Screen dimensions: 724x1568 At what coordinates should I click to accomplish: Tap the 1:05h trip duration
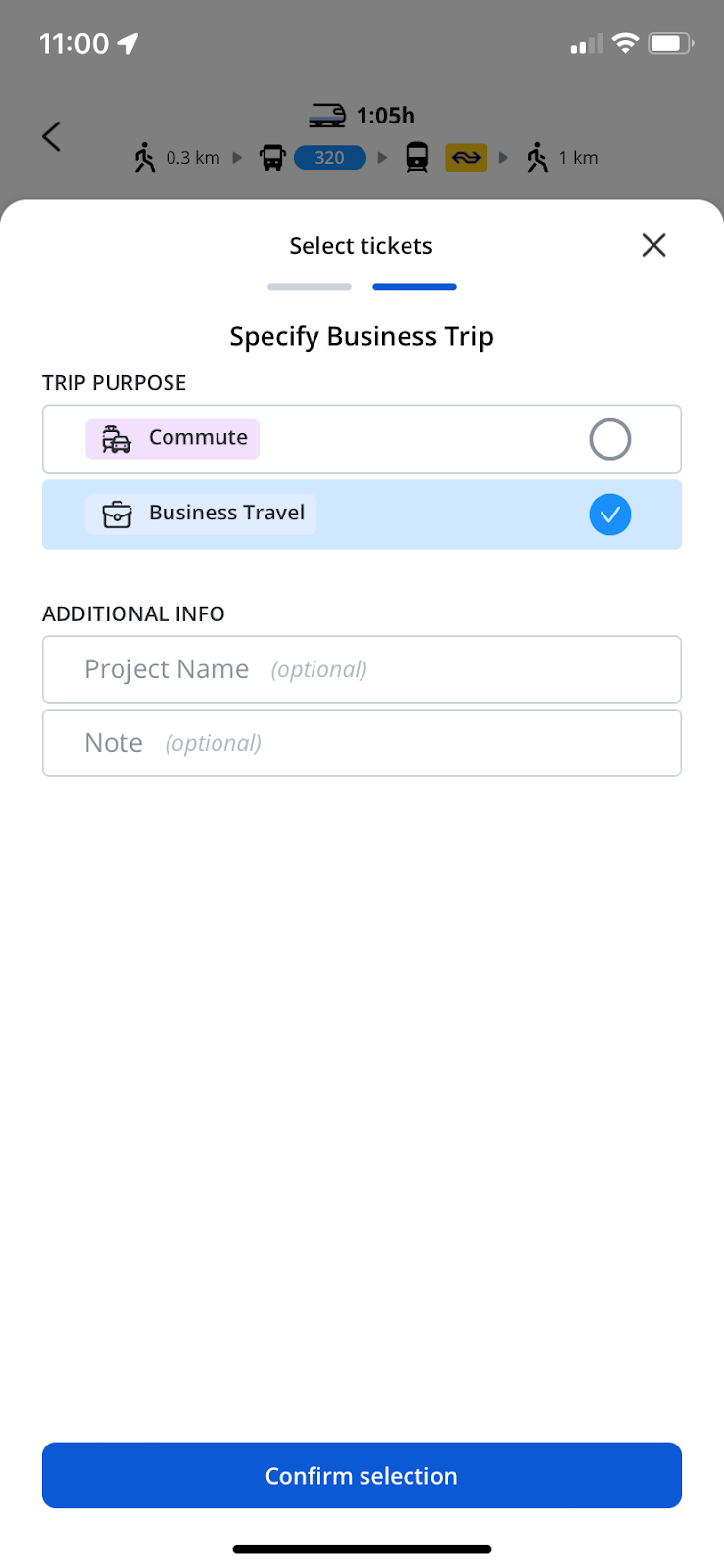click(386, 116)
